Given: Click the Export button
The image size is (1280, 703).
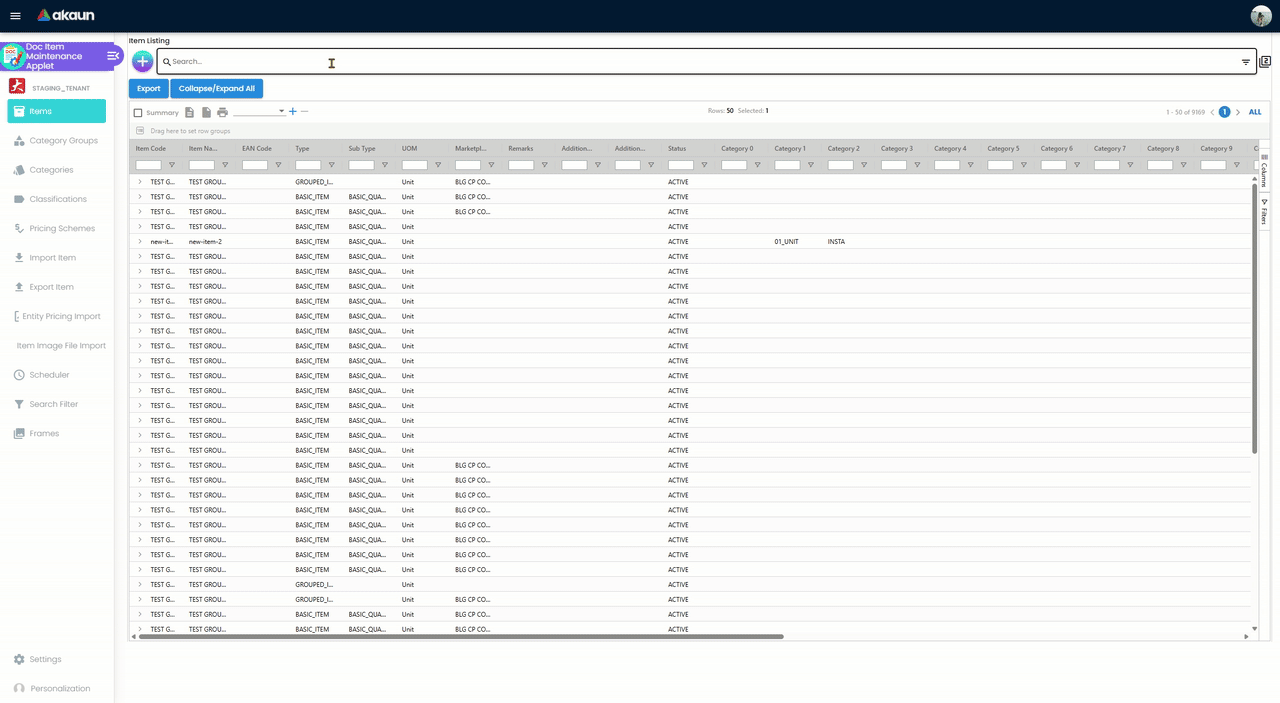Looking at the screenshot, I should pos(148,89).
